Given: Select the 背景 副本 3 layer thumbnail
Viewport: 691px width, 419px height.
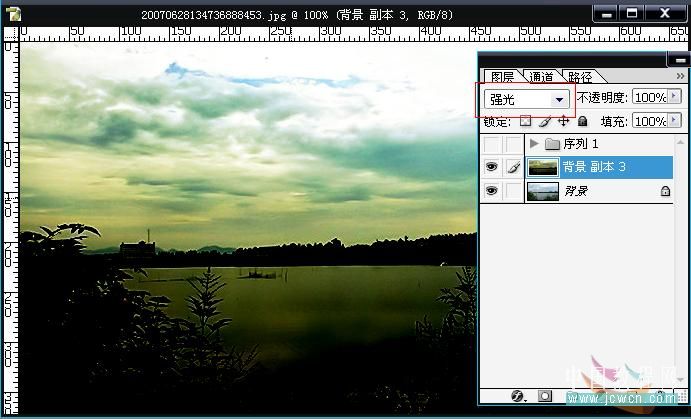Looking at the screenshot, I should coord(543,167).
